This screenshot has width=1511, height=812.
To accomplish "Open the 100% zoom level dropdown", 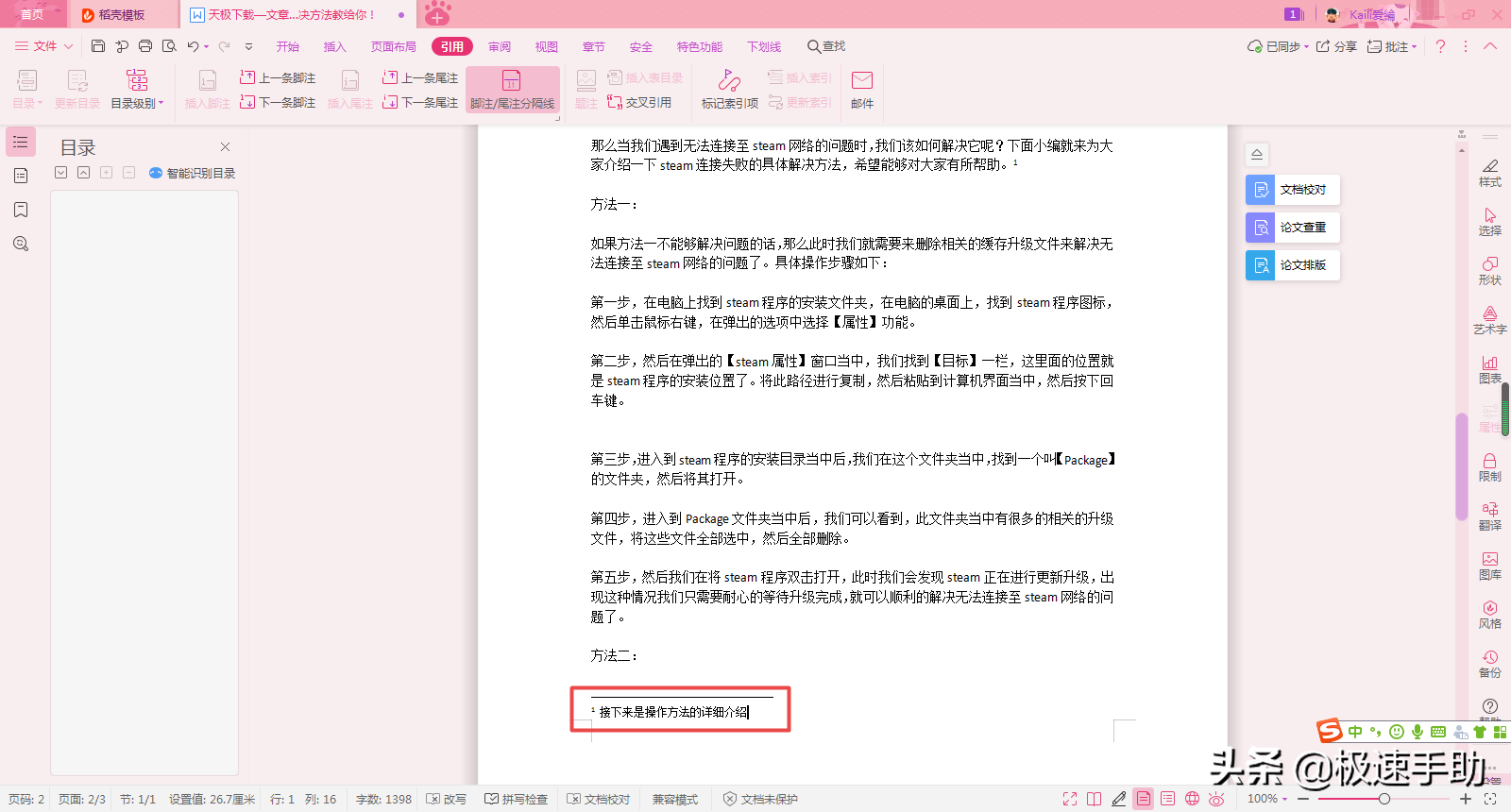I will click(1267, 799).
